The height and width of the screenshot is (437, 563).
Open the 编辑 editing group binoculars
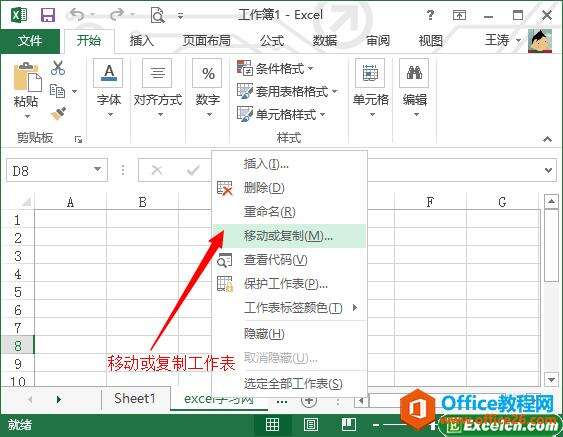click(415, 88)
